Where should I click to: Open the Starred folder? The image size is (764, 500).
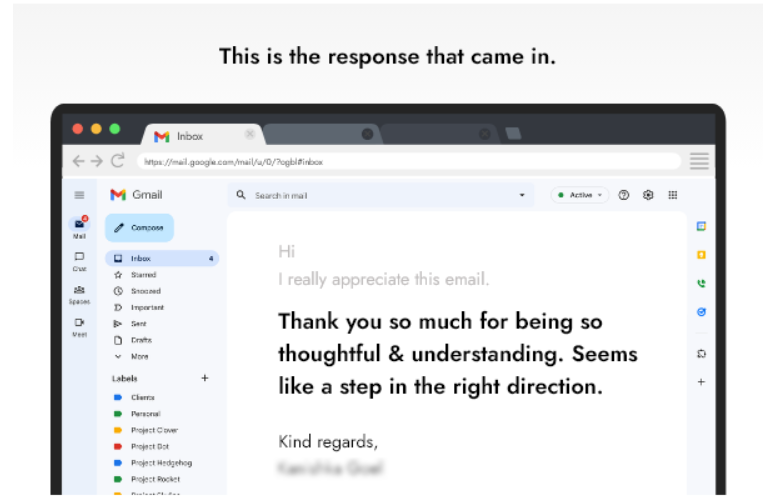click(143, 274)
